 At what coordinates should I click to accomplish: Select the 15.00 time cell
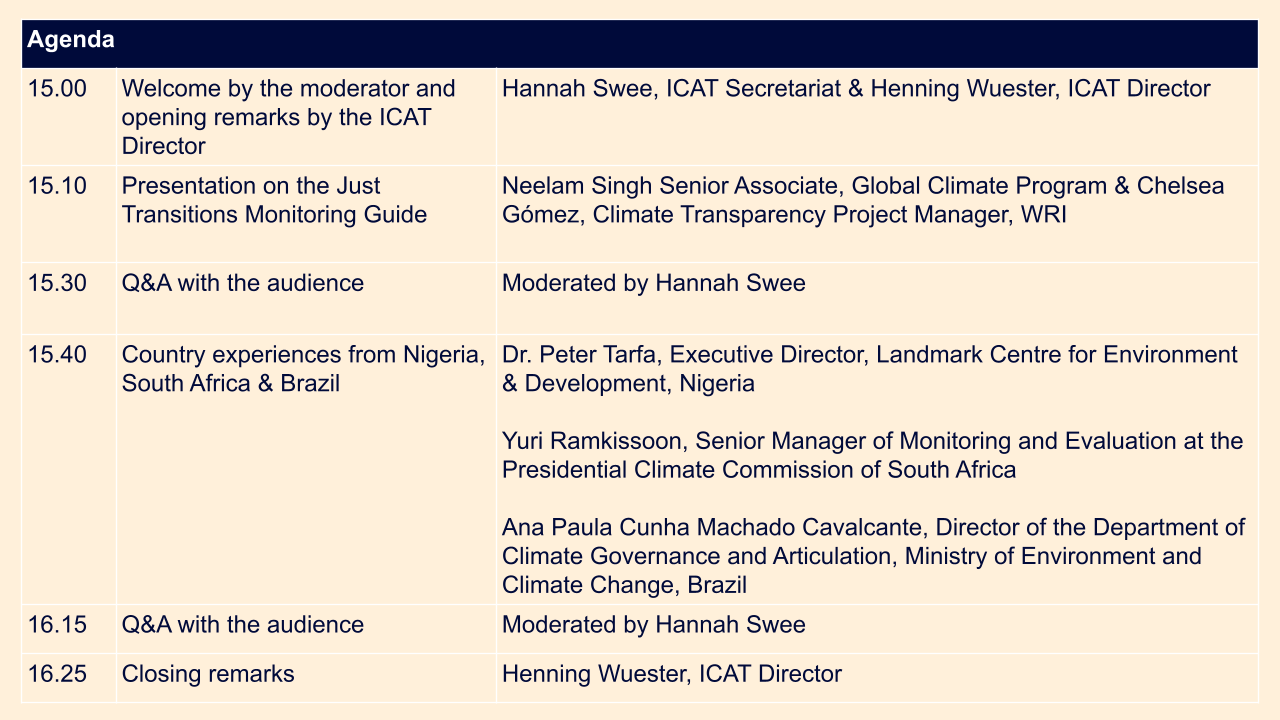pyautogui.click(x=69, y=117)
